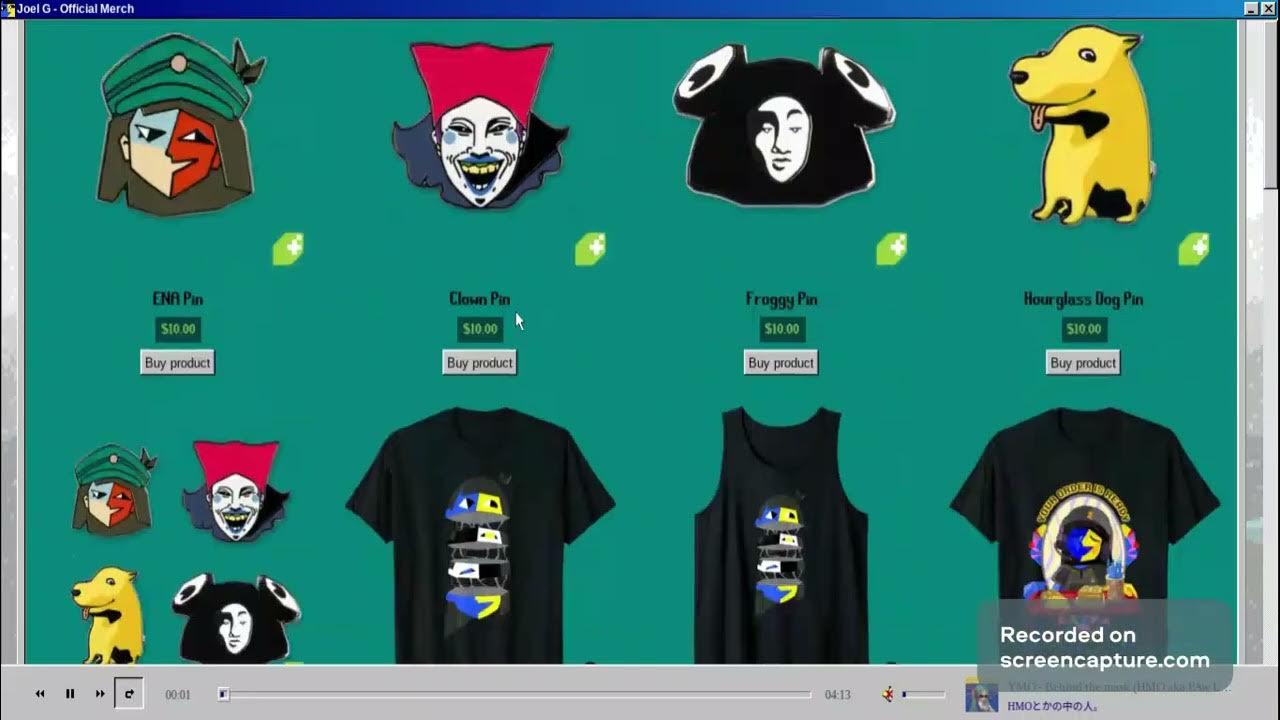Click the $10.00 price under Hourglass Dog Pin
This screenshot has height=720, width=1280.
(x=1084, y=329)
